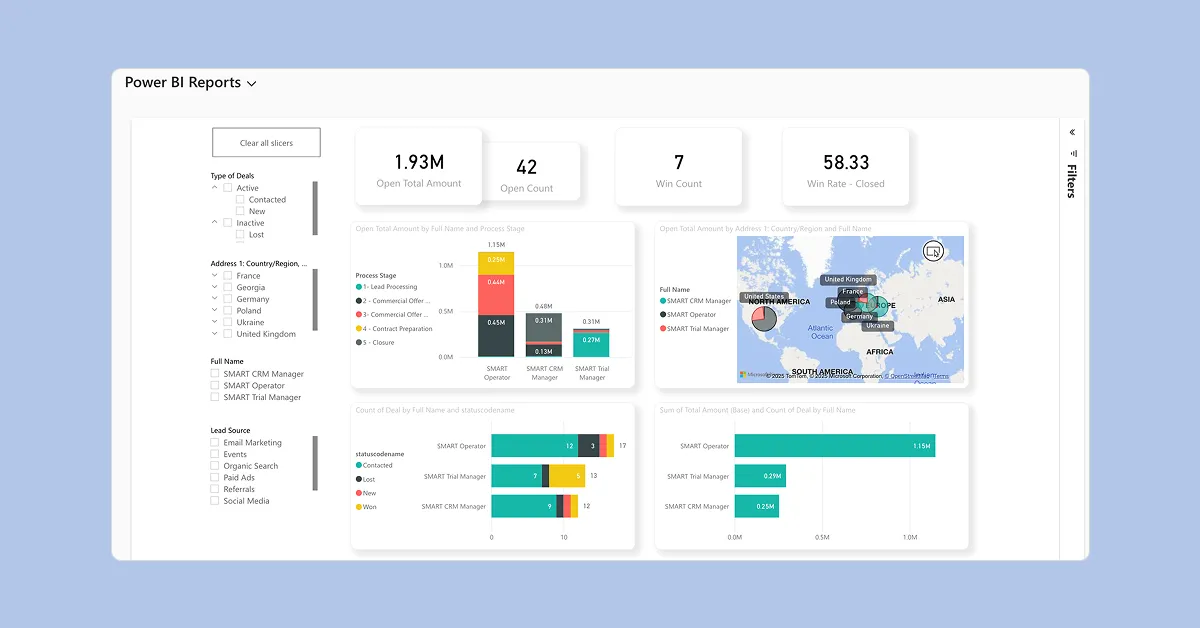This screenshot has width=1200, height=628.
Task: Click the Clear all slicers button
Action: [x=266, y=143]
